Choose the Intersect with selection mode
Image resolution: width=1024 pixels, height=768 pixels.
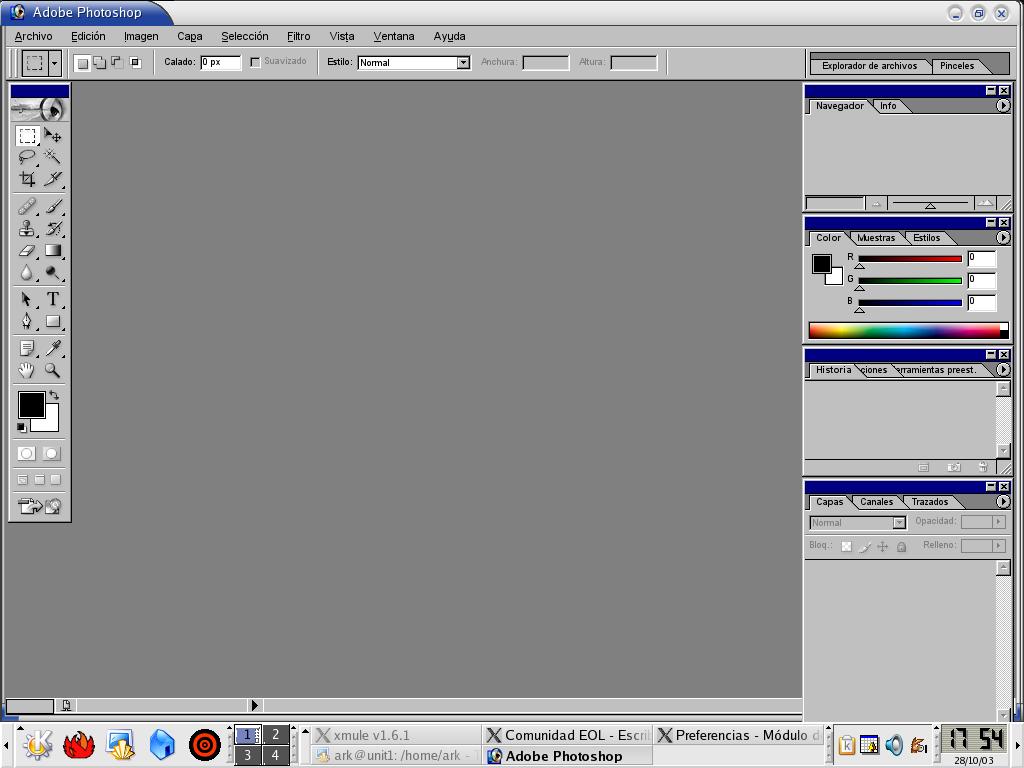pyautogui.click(x=135, y=63)
